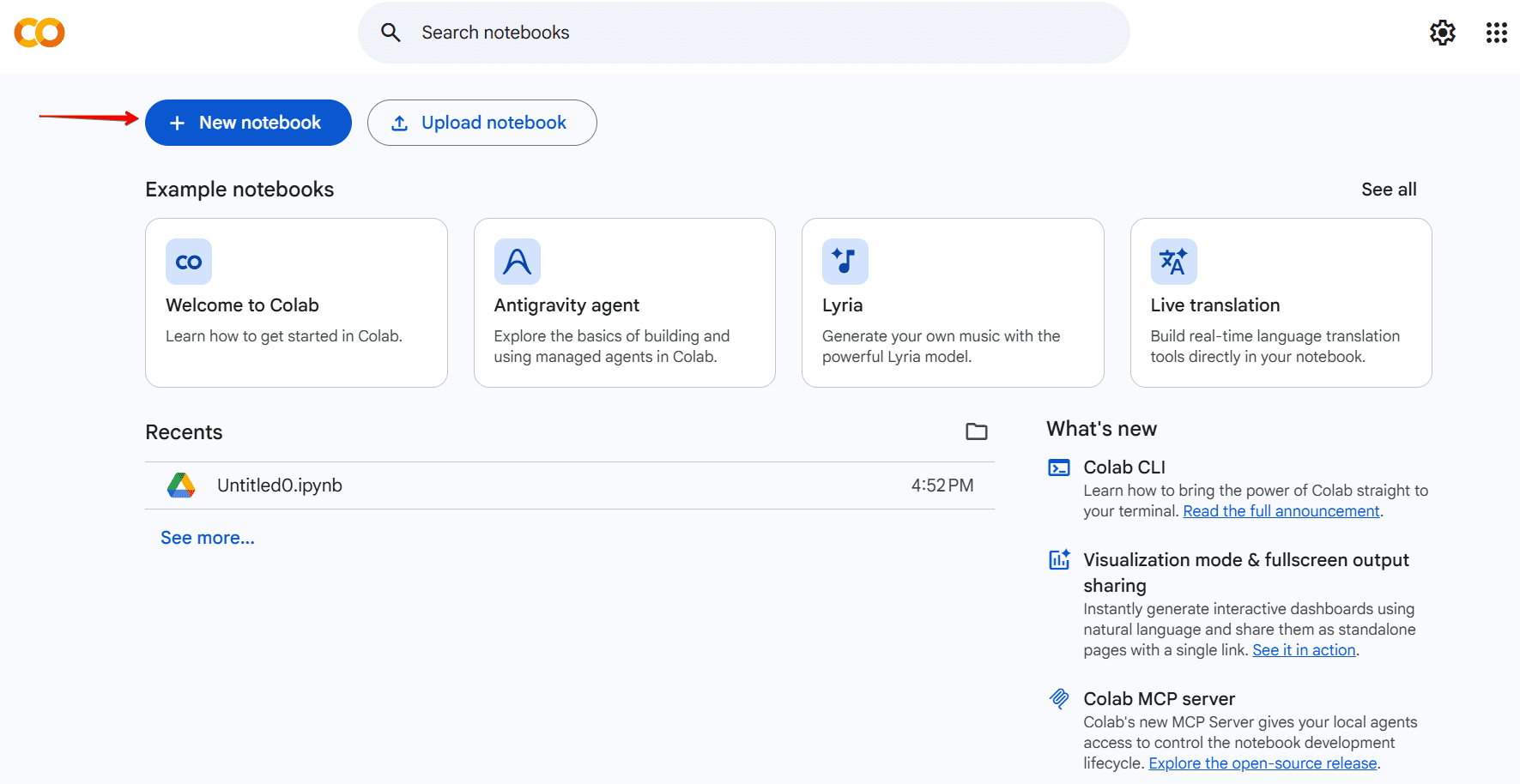Image resolution: width=1520 pixels, height=784 pixels.
Task: Click the 4:52 PM timestamp of Untitled0.ipynb
Action: point(942,485)
